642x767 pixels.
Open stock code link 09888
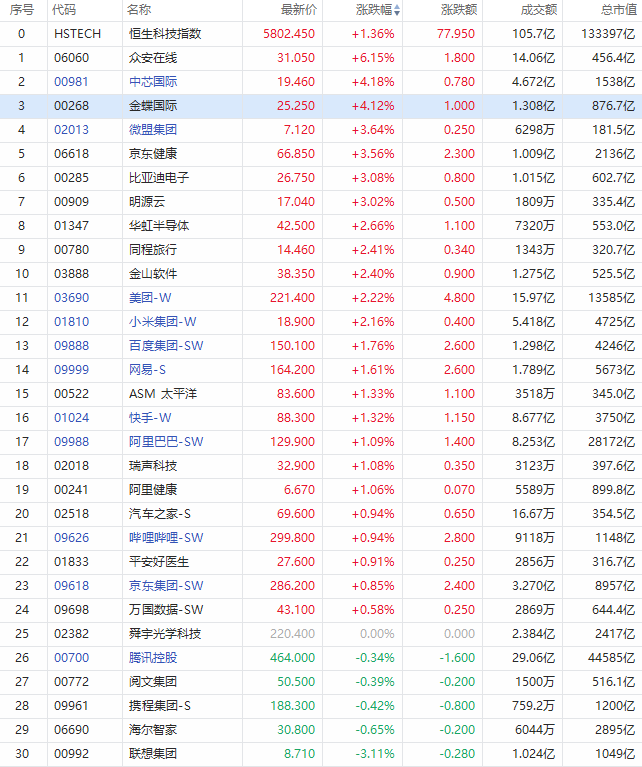tap(71, 345)
